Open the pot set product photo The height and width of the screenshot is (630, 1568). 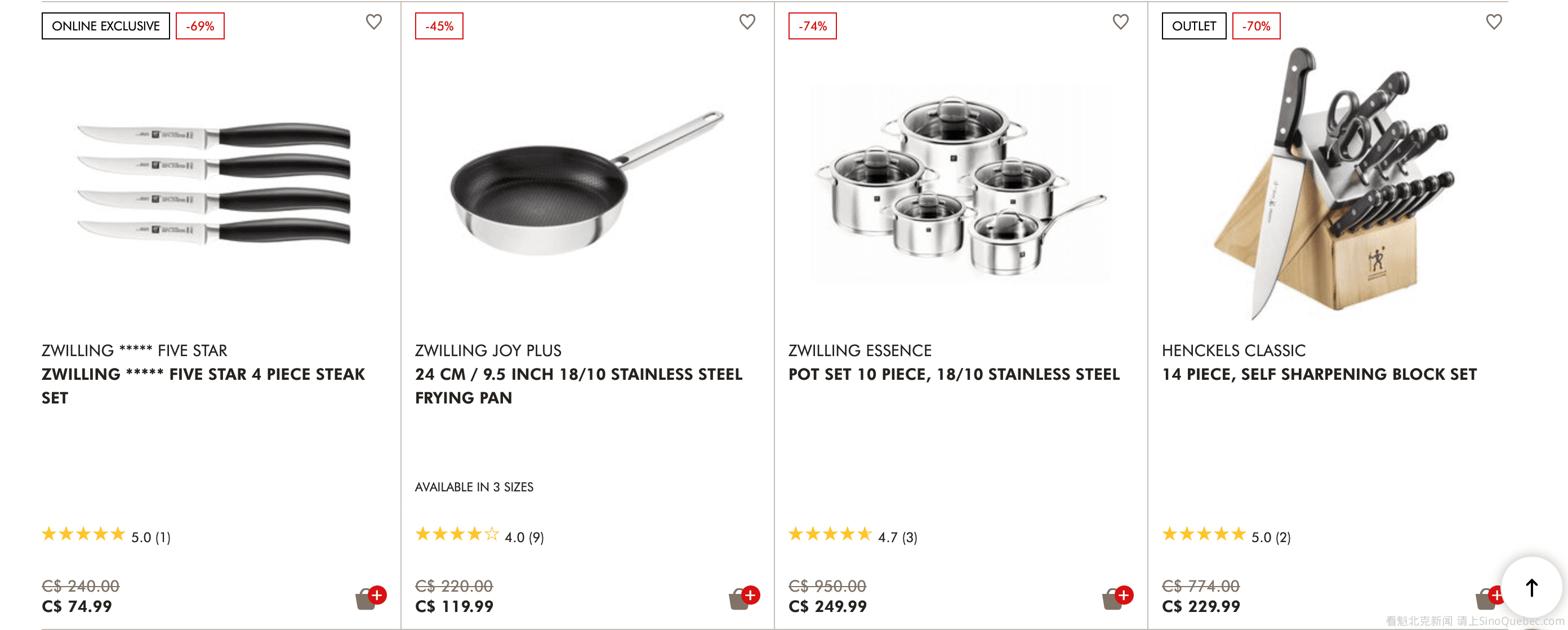click(x=959, y=183)
